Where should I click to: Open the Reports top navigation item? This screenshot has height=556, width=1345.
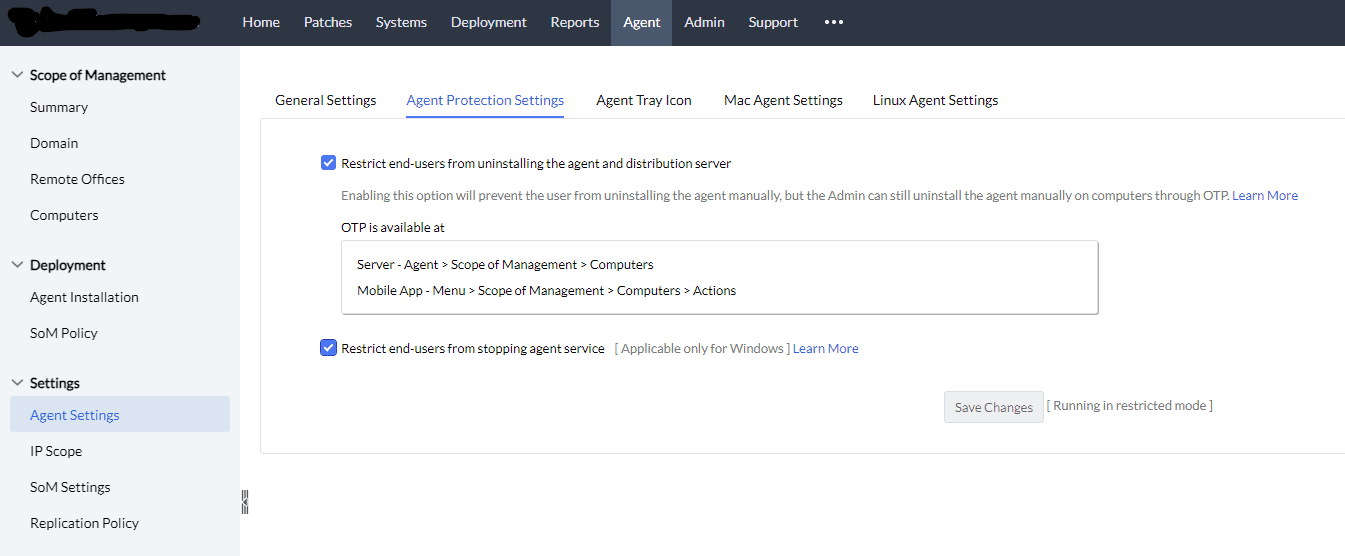click(575, 22)
